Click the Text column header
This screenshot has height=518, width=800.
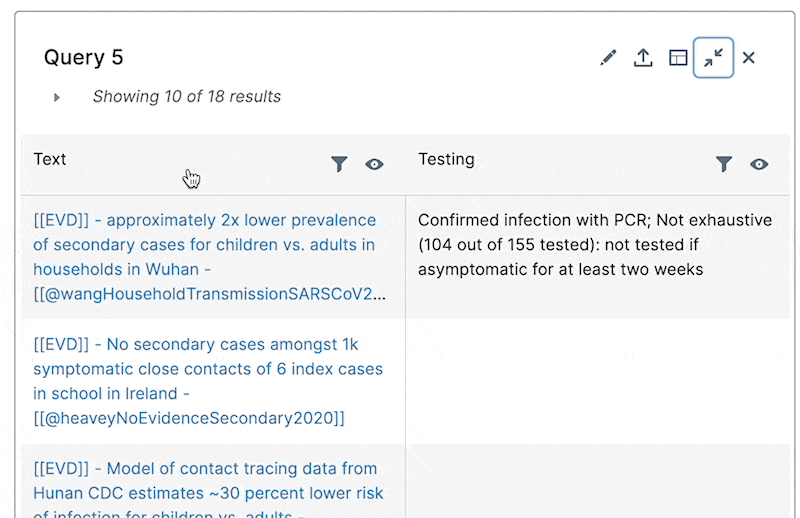tap(50, 159)
